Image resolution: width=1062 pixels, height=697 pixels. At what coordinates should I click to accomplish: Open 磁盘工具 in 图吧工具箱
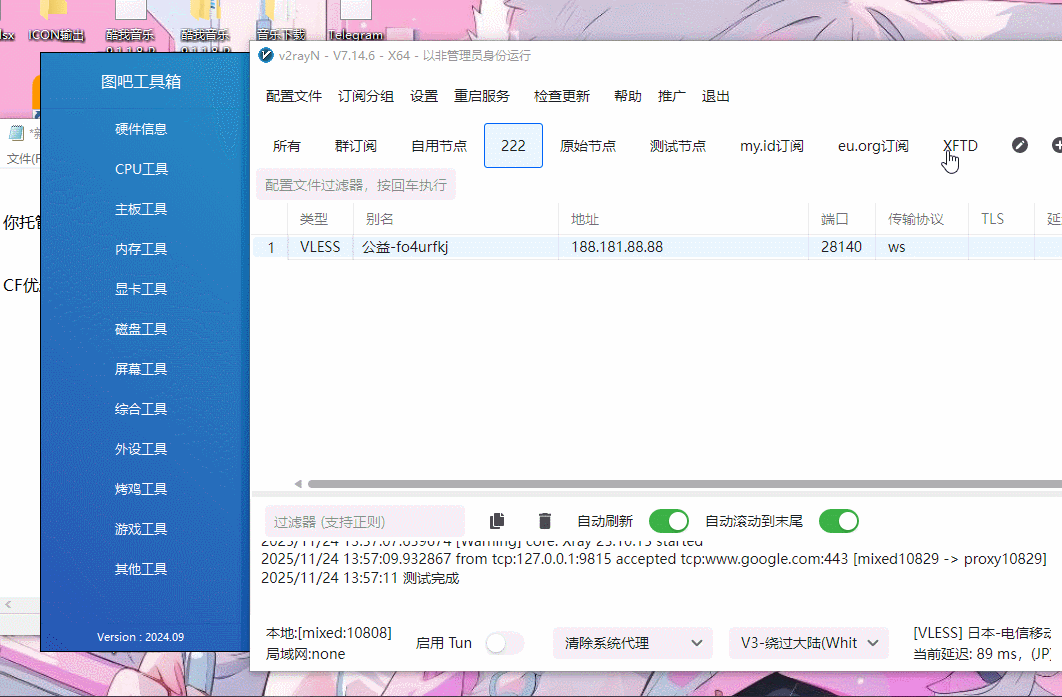point(141,329)
